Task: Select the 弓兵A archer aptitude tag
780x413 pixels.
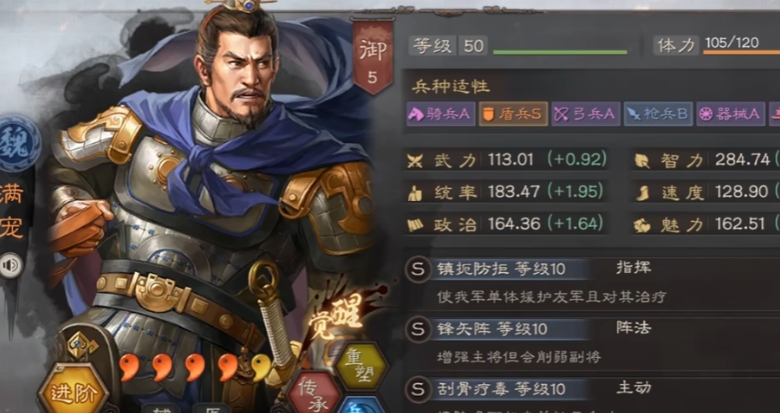Action: (x=585, y=114)
